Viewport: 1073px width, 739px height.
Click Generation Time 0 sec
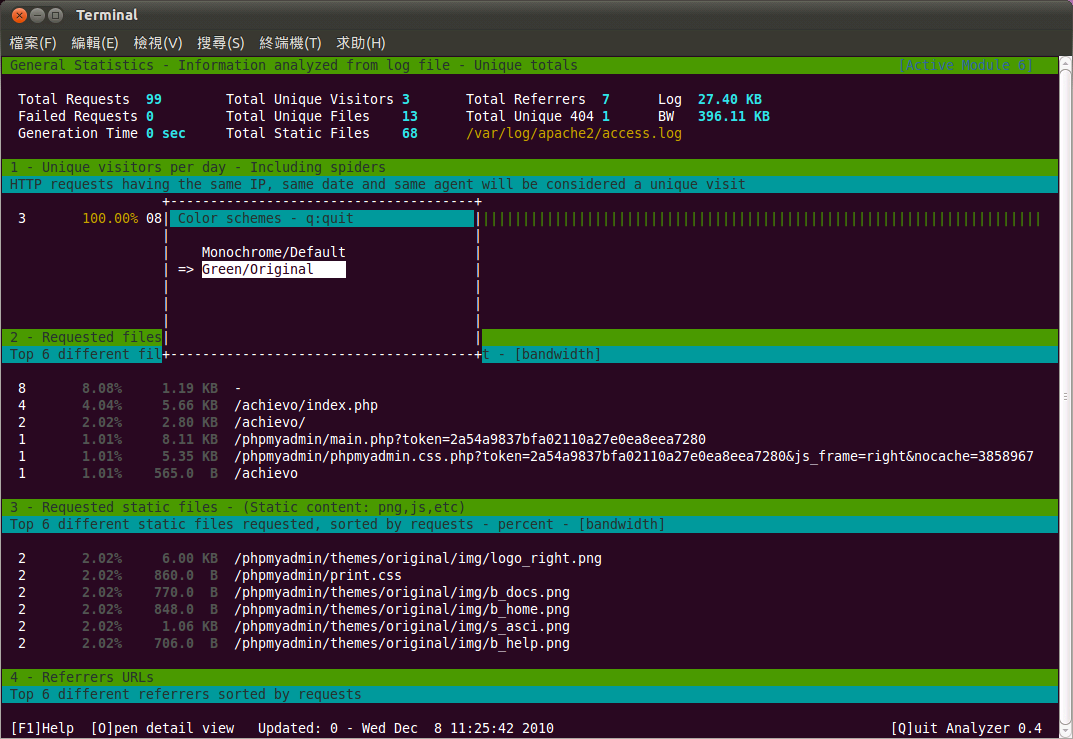click(166, 133)
